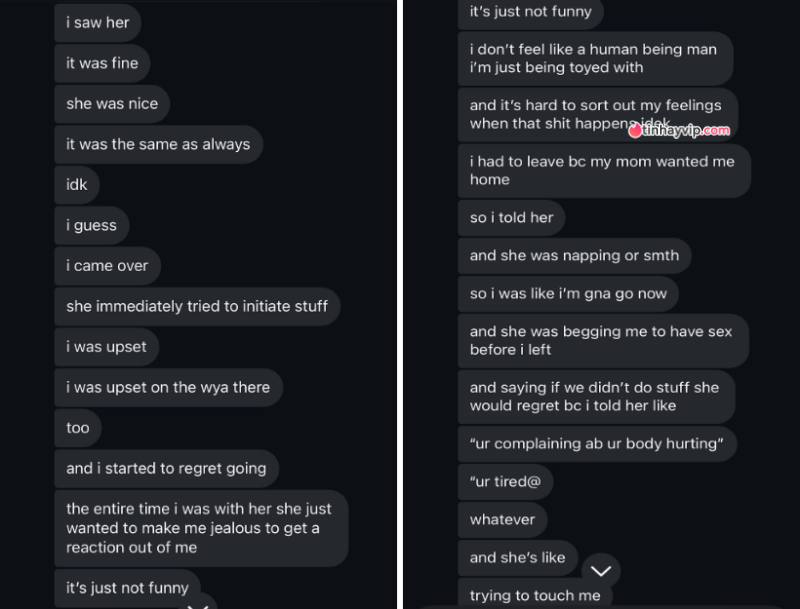Image resolution: width=800 pixels, height=609 pixels.
Task: Select the "whatever" message bubble
Action: (x=503, y=520)
